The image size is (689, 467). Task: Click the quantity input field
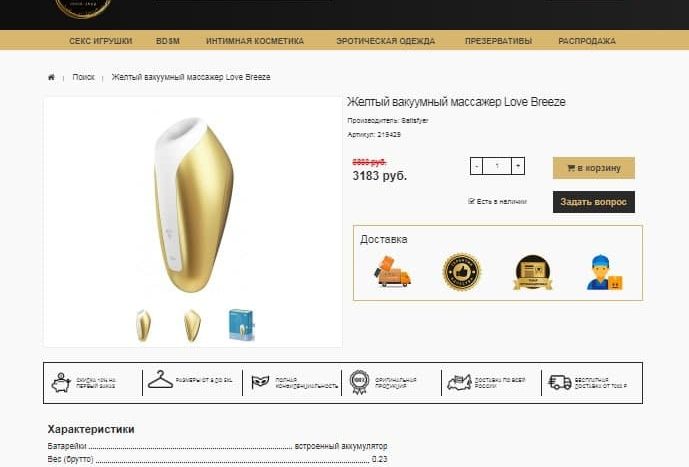pyautogui.click(x=497, y=166)
